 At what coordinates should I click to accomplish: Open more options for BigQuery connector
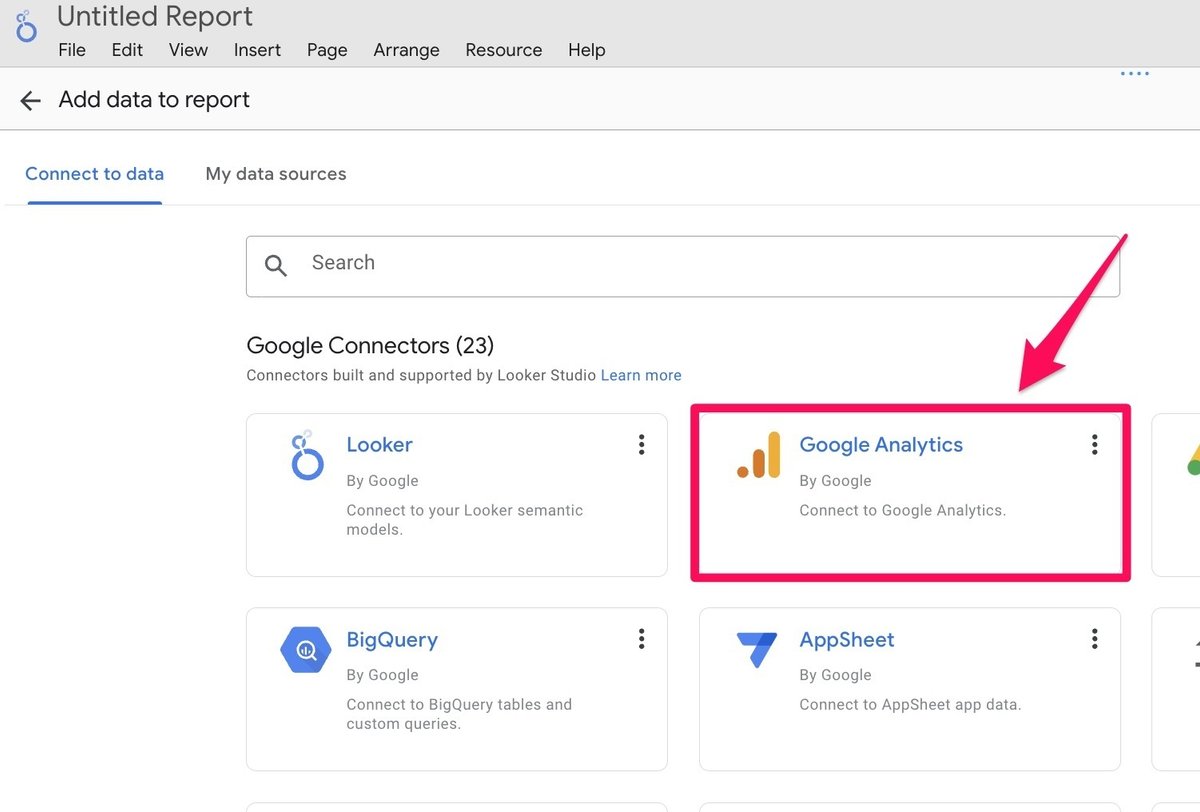tap(641, 639)
